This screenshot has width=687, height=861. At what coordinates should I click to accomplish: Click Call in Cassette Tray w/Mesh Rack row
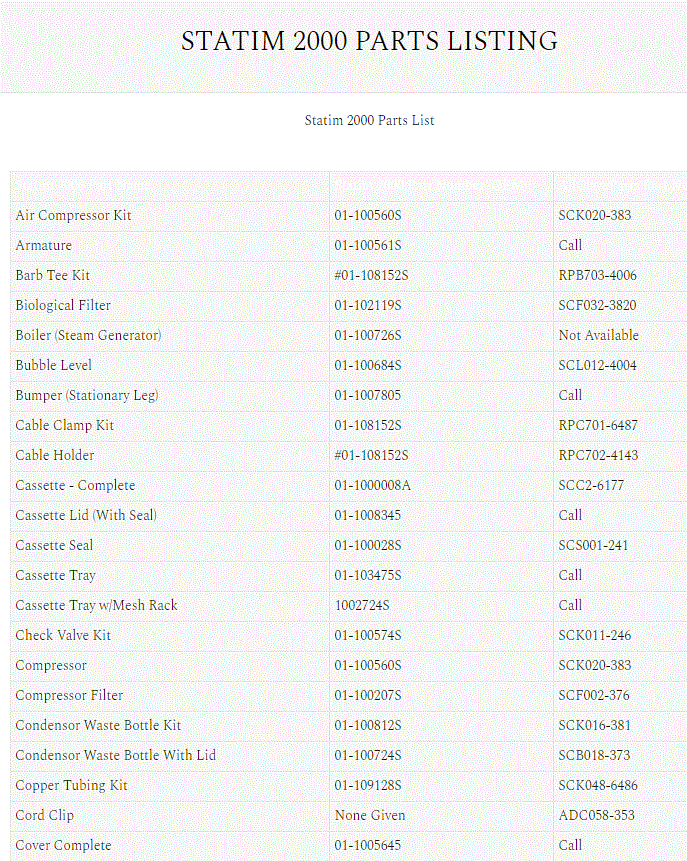point(570,605)
